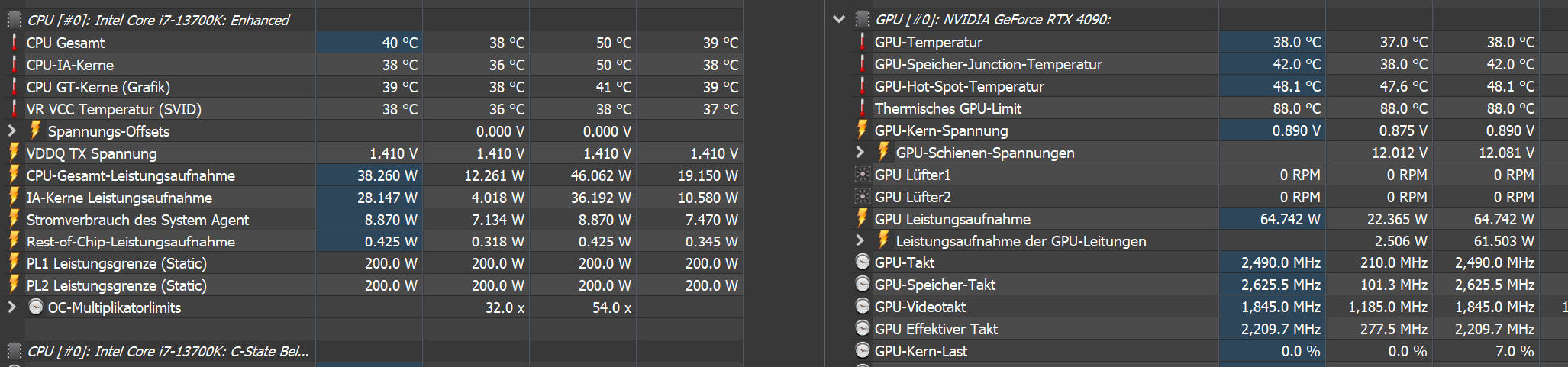The image size is (1568, 367).
Task: Select the VDDQ TX Spannung row
Action: [373, 153]
